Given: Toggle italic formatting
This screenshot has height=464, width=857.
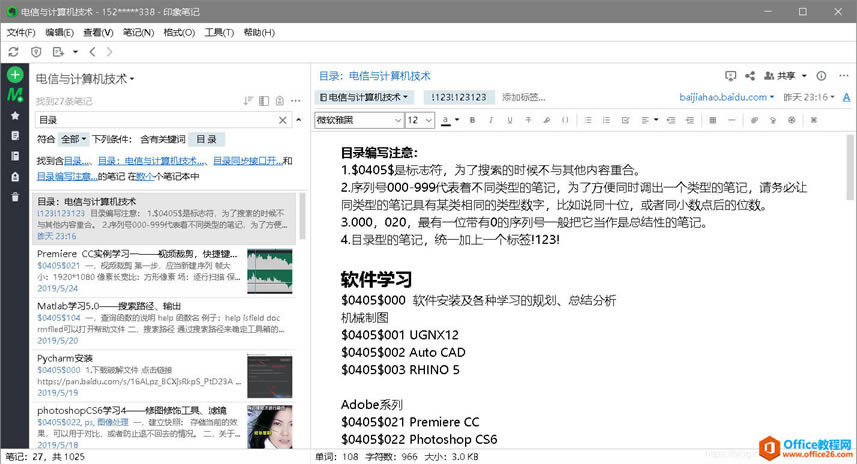Looking at the screenshot, I should 491,120.
